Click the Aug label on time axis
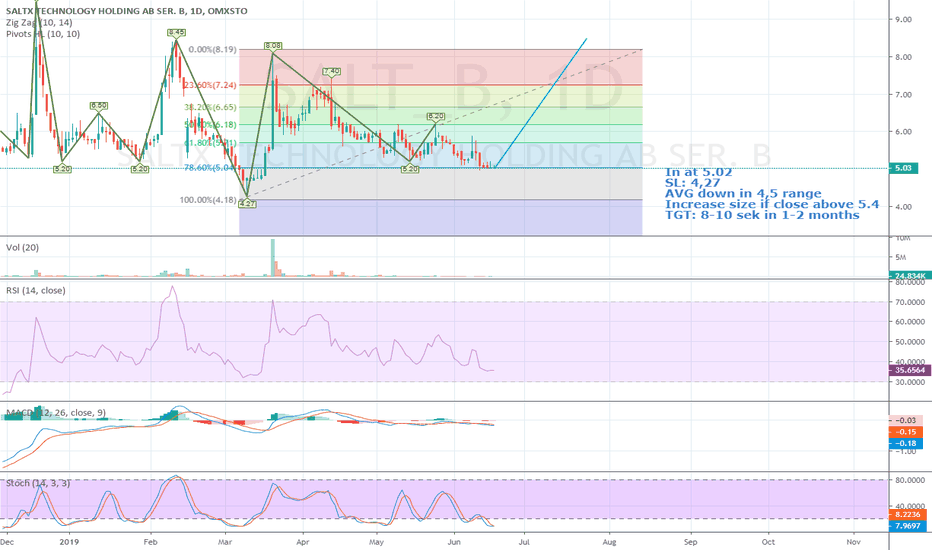This screenshot has height=550, width=932. 609,542
